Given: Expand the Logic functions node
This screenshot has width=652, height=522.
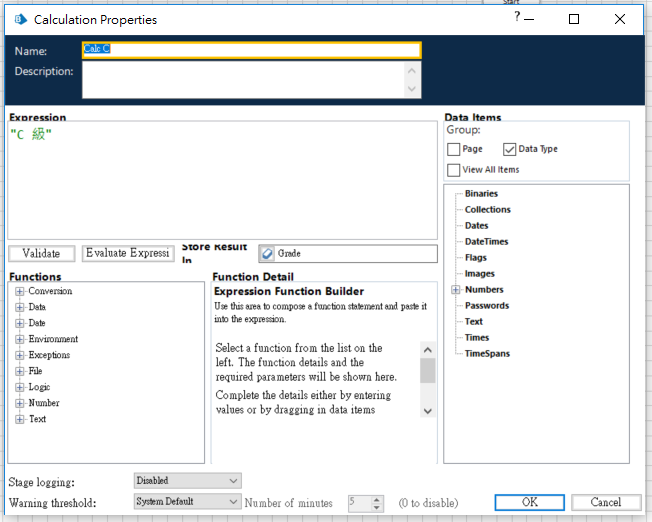Looking at the screenshot, I should (x=20, y=387).
